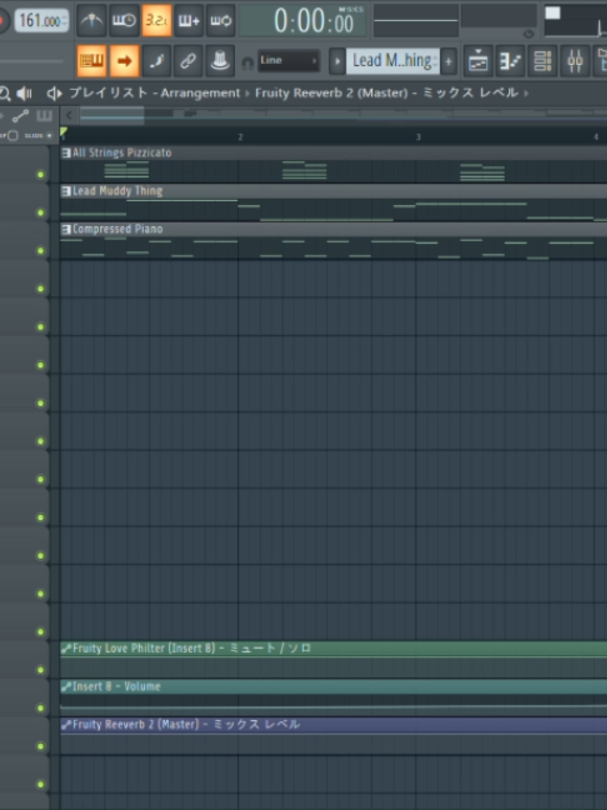
Task: Click the arrow left of pattern selector
Action: point(337,61)
